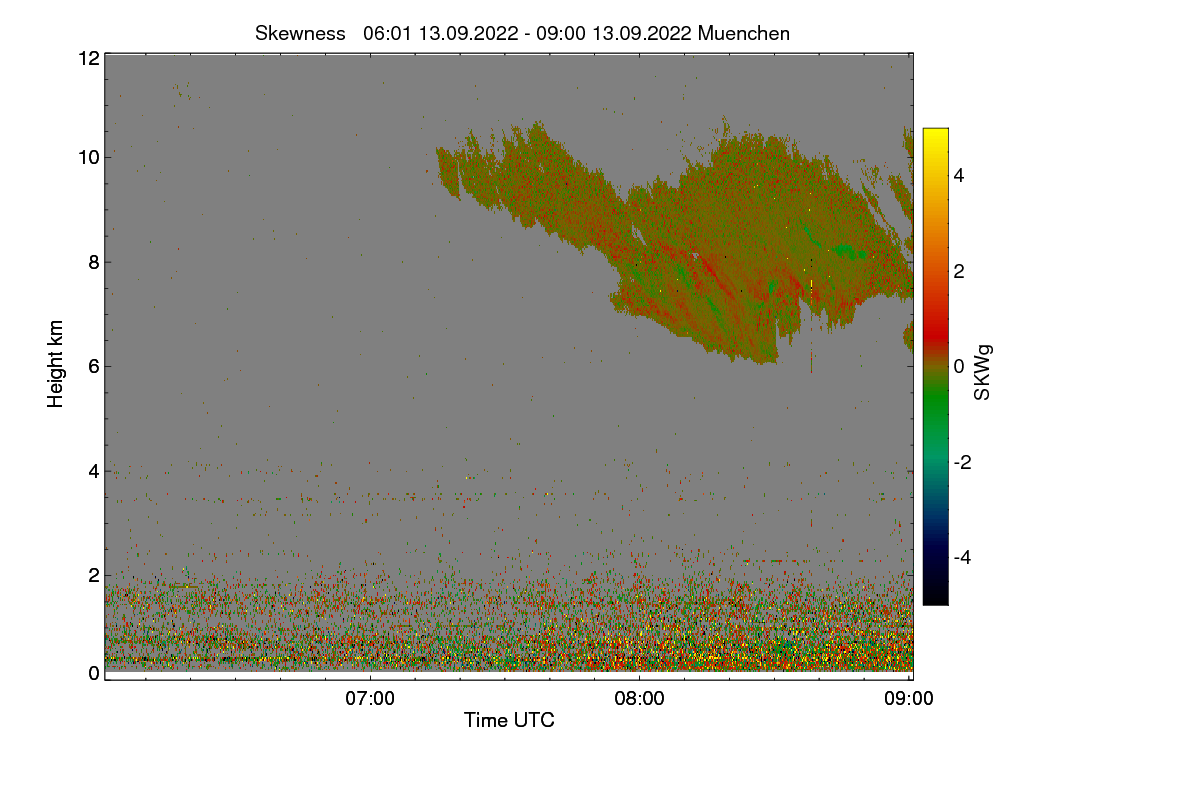Screen dimensions: 1200x800
Task: Click the 12 km height tick label
Action: (89, 58)
